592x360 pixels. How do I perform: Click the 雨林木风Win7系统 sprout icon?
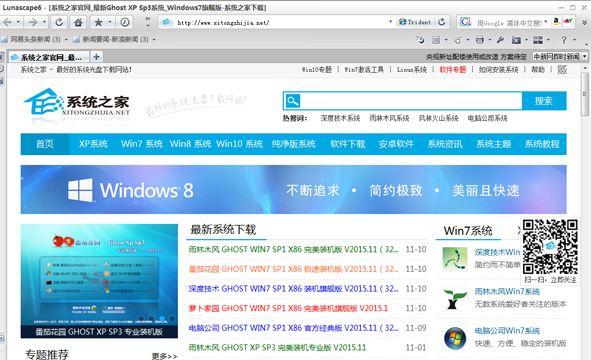tap(455, 298)
